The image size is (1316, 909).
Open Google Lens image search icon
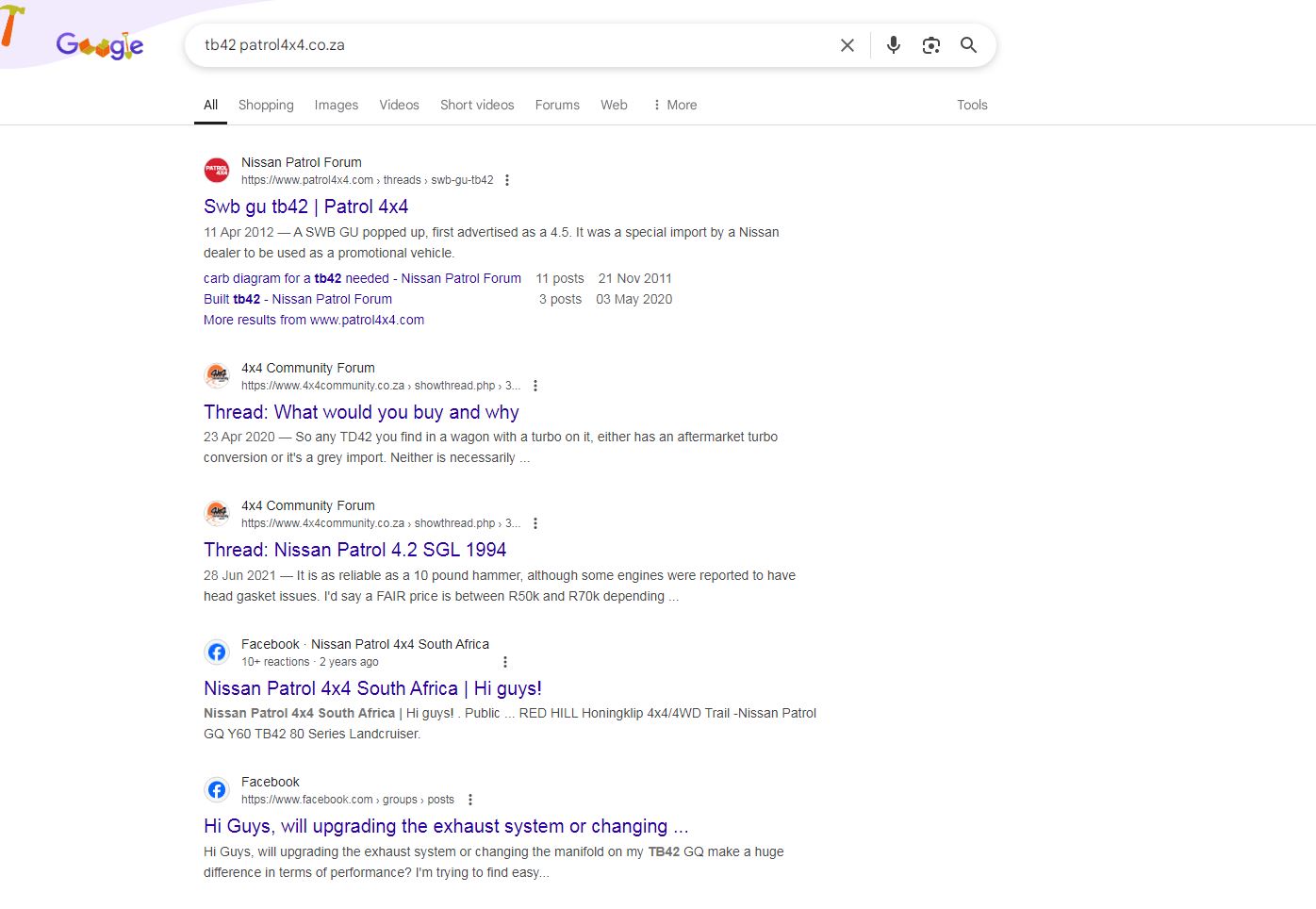pos(931,45)
